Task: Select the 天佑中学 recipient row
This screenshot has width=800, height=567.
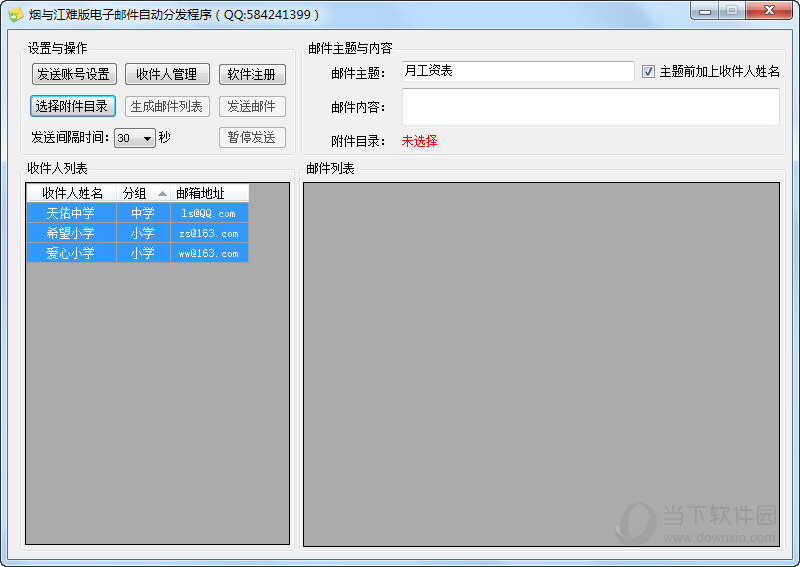Action: [137, 213]
